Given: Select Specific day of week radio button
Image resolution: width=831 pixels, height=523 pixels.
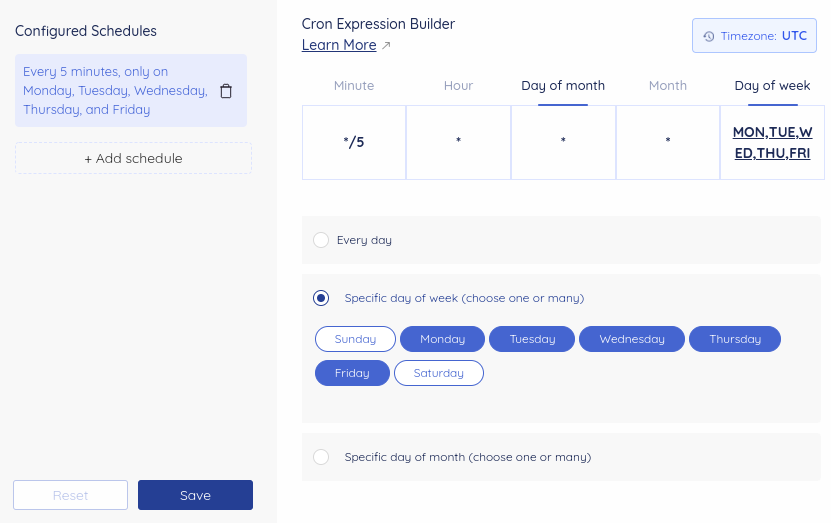Looking at the screenshot, I should pyautogui.click(x=321, y=298).
